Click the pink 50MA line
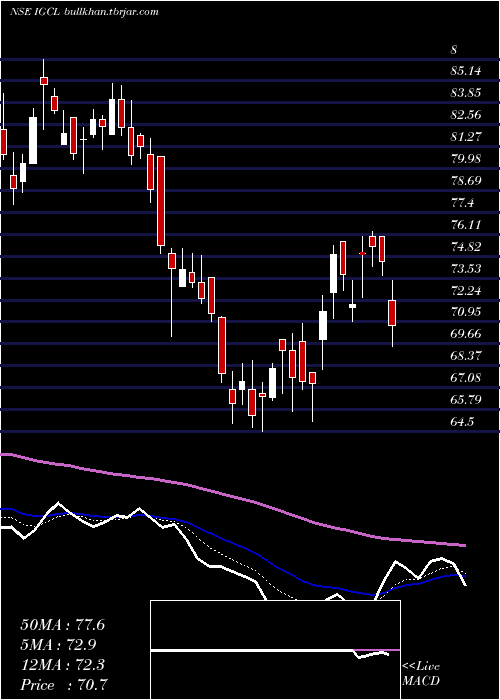 tap(232, 496)
